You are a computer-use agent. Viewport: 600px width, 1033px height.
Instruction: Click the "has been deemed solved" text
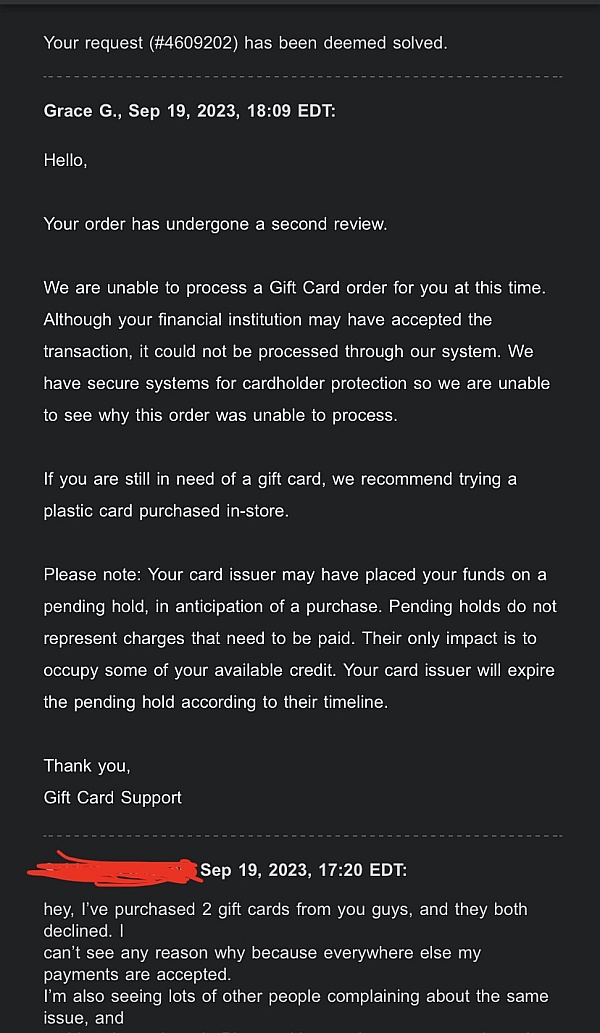coord(346,43)
